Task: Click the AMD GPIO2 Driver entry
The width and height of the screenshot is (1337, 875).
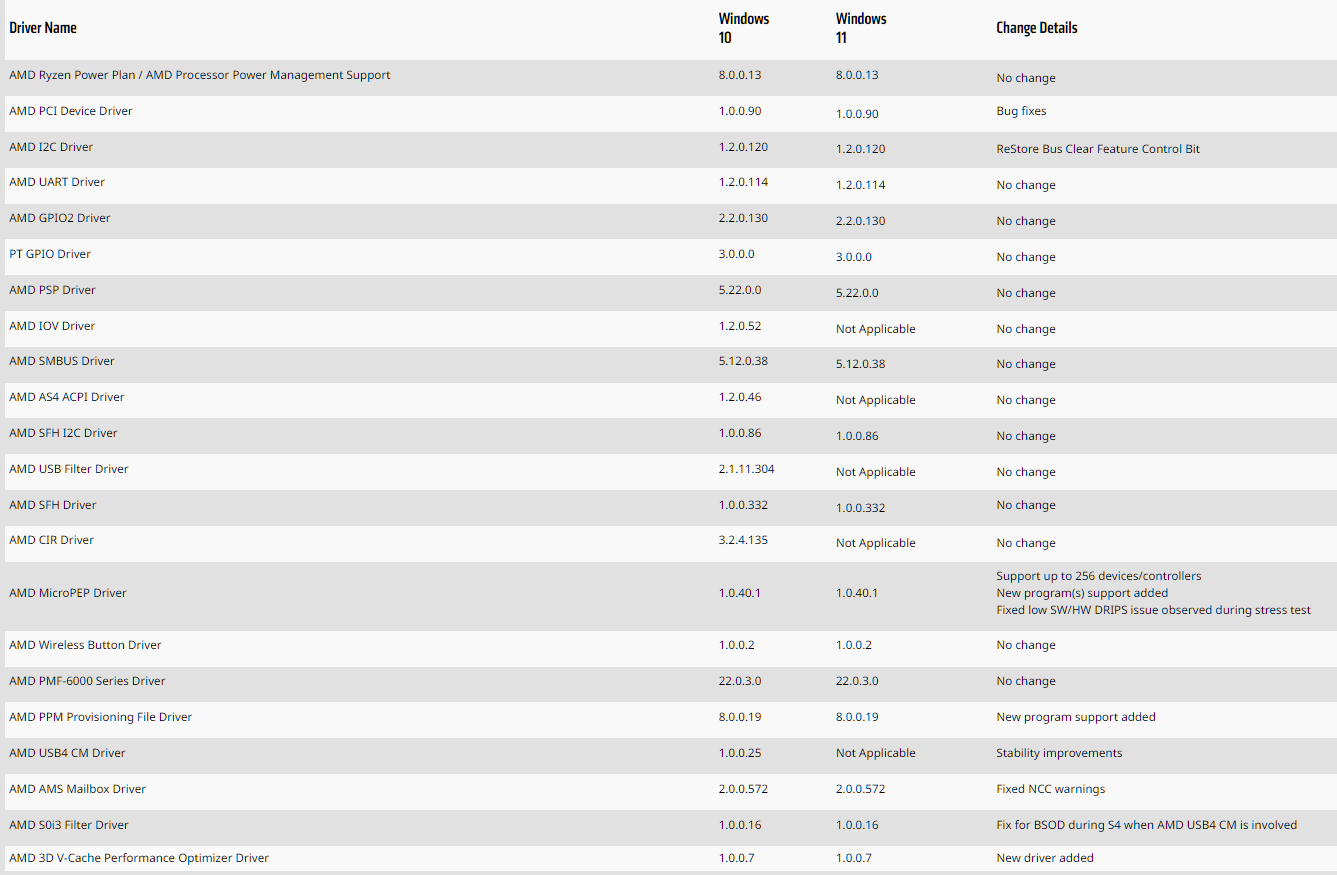Action: coord(60,218)
